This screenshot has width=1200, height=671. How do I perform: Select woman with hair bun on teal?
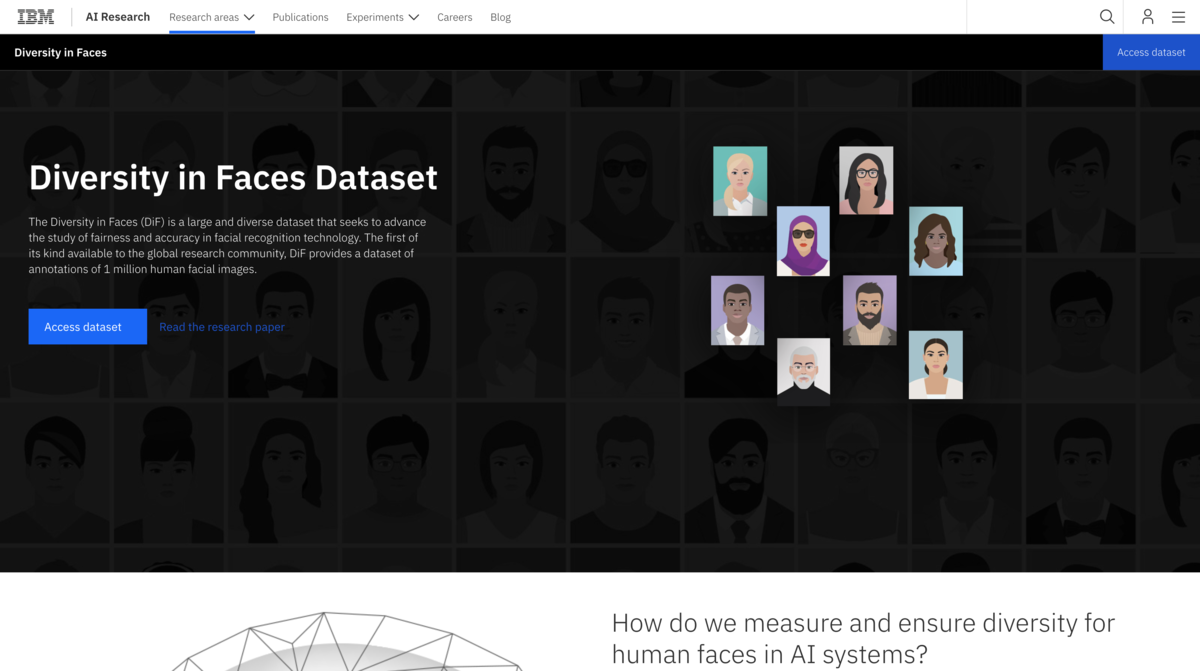[936, 365]
